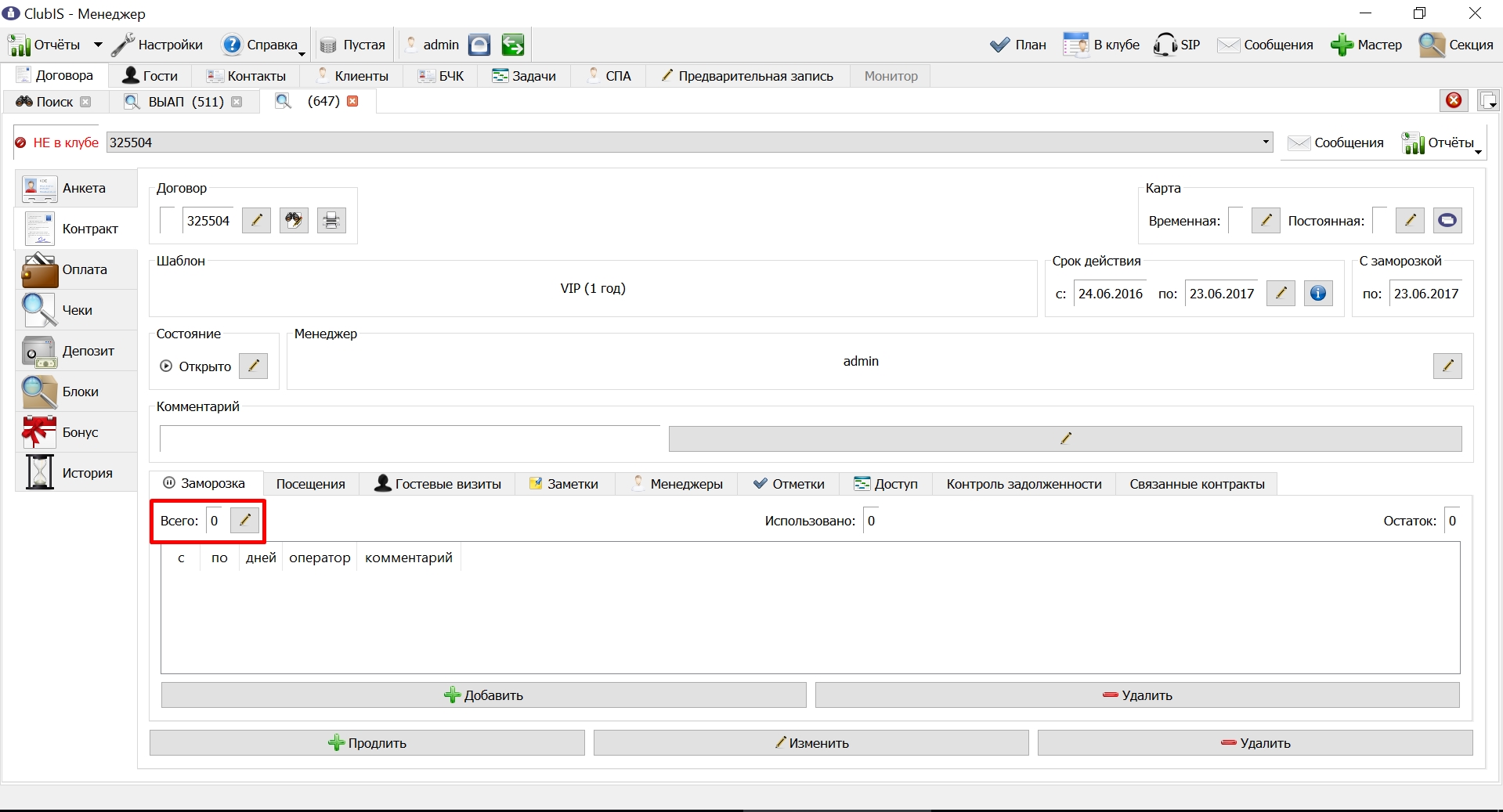Close the ВЫАП (511) sub-tab
This screenshot has width=1503, height=812.
[237, 102]
